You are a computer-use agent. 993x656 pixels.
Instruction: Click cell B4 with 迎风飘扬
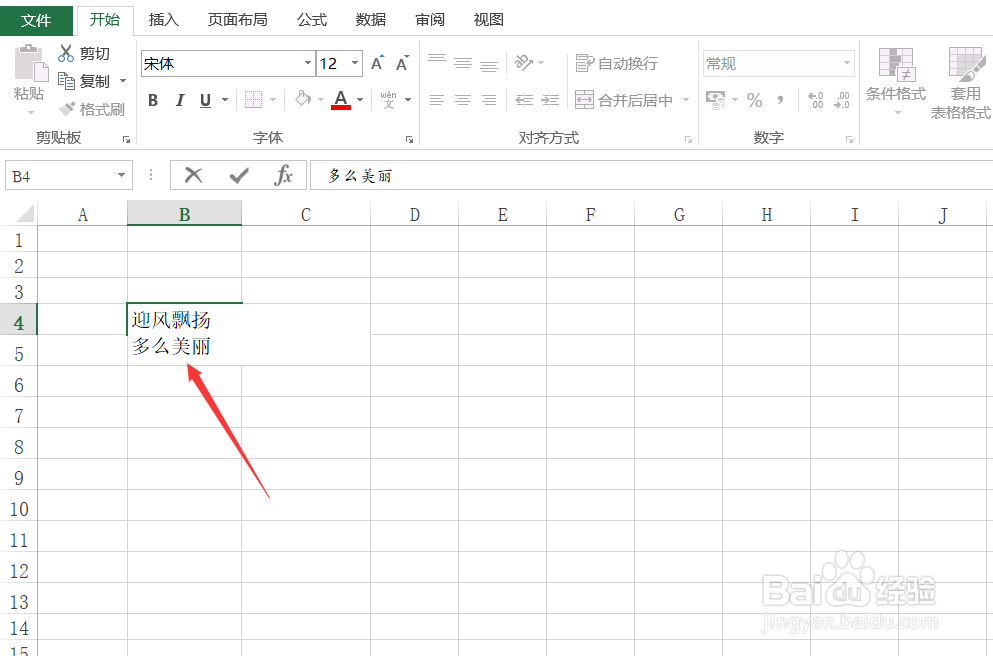[x=184, y=319]
